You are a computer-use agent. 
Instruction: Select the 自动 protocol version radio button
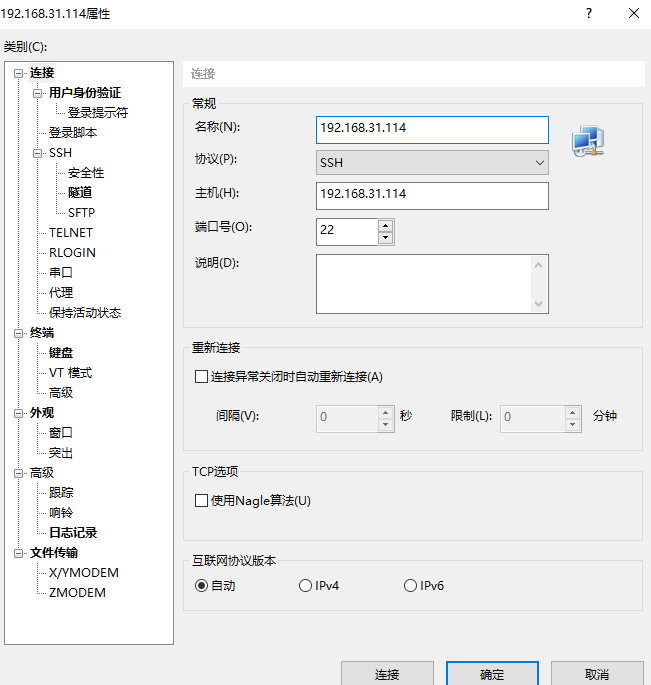(201, 585)
